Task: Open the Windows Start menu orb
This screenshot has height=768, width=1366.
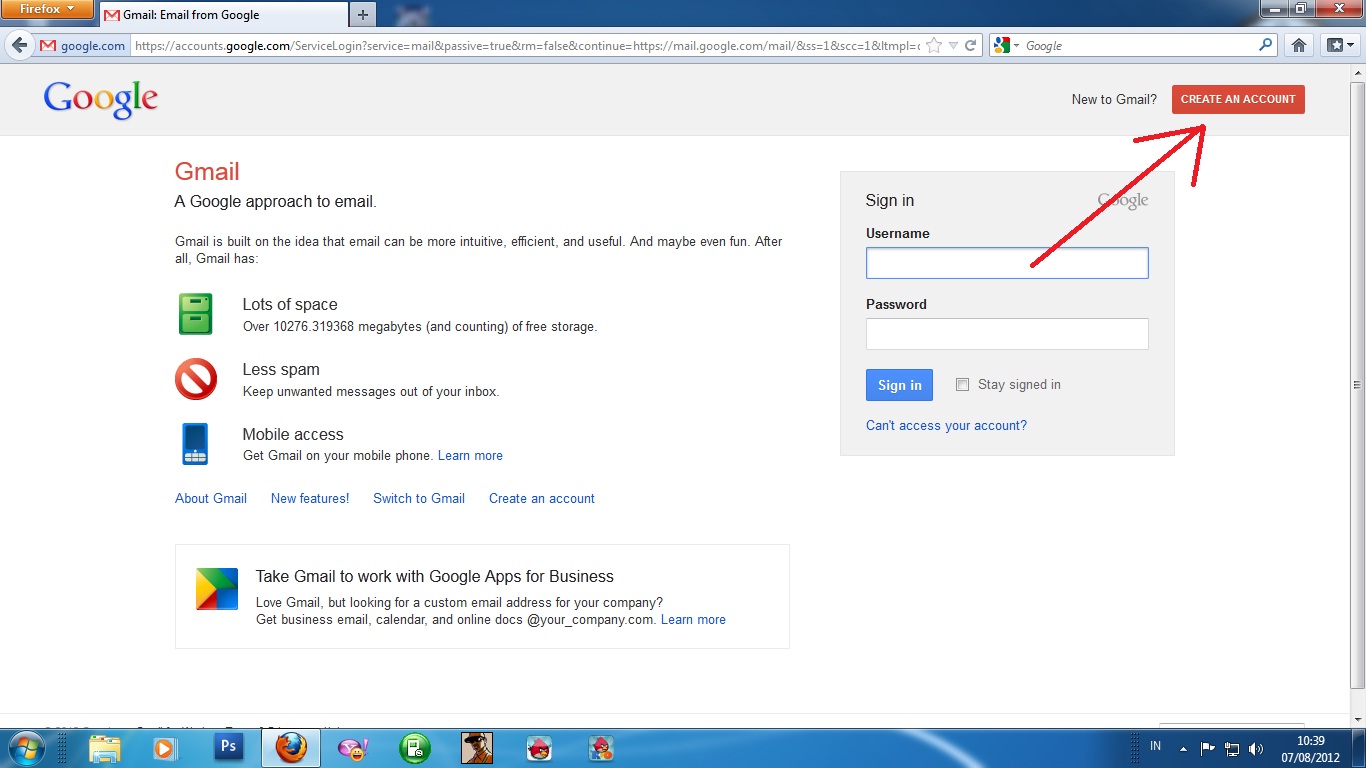Action: [x=27, y=748]
